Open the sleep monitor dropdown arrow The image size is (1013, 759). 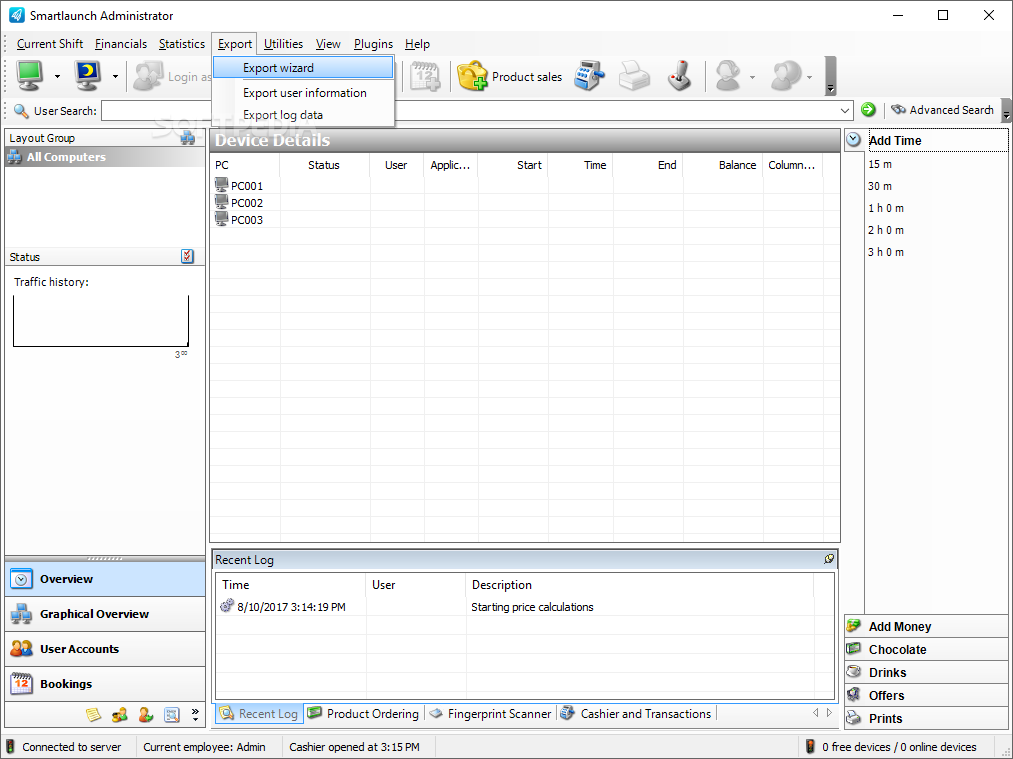click(x=115, y=76)
